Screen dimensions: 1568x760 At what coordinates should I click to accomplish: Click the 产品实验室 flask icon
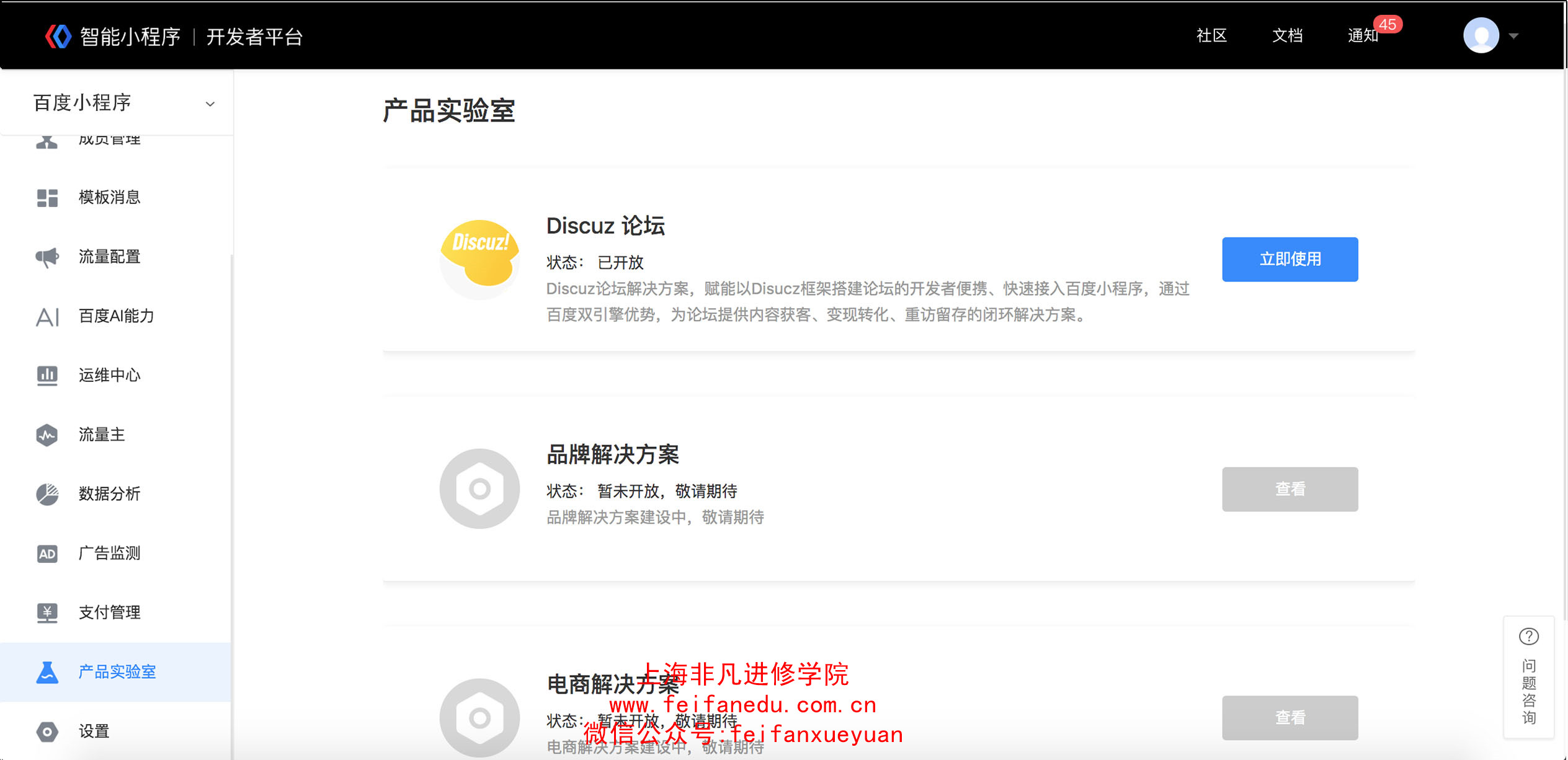(x=47, y=672)
